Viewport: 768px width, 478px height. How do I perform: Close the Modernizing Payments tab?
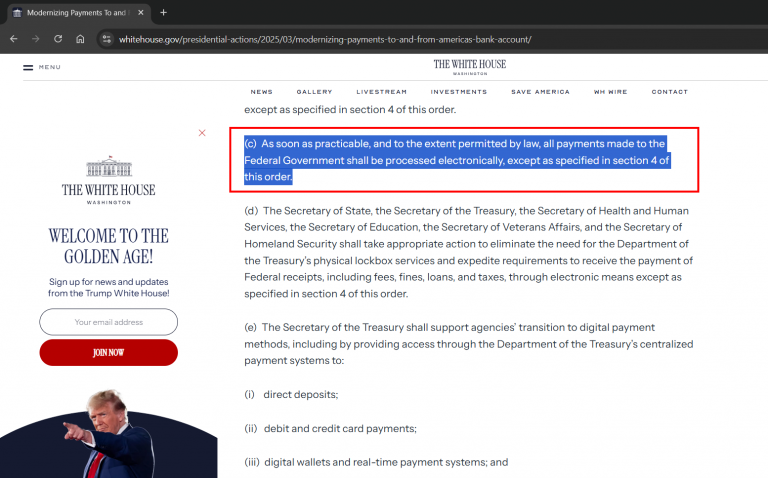click(x=141, y=13)
